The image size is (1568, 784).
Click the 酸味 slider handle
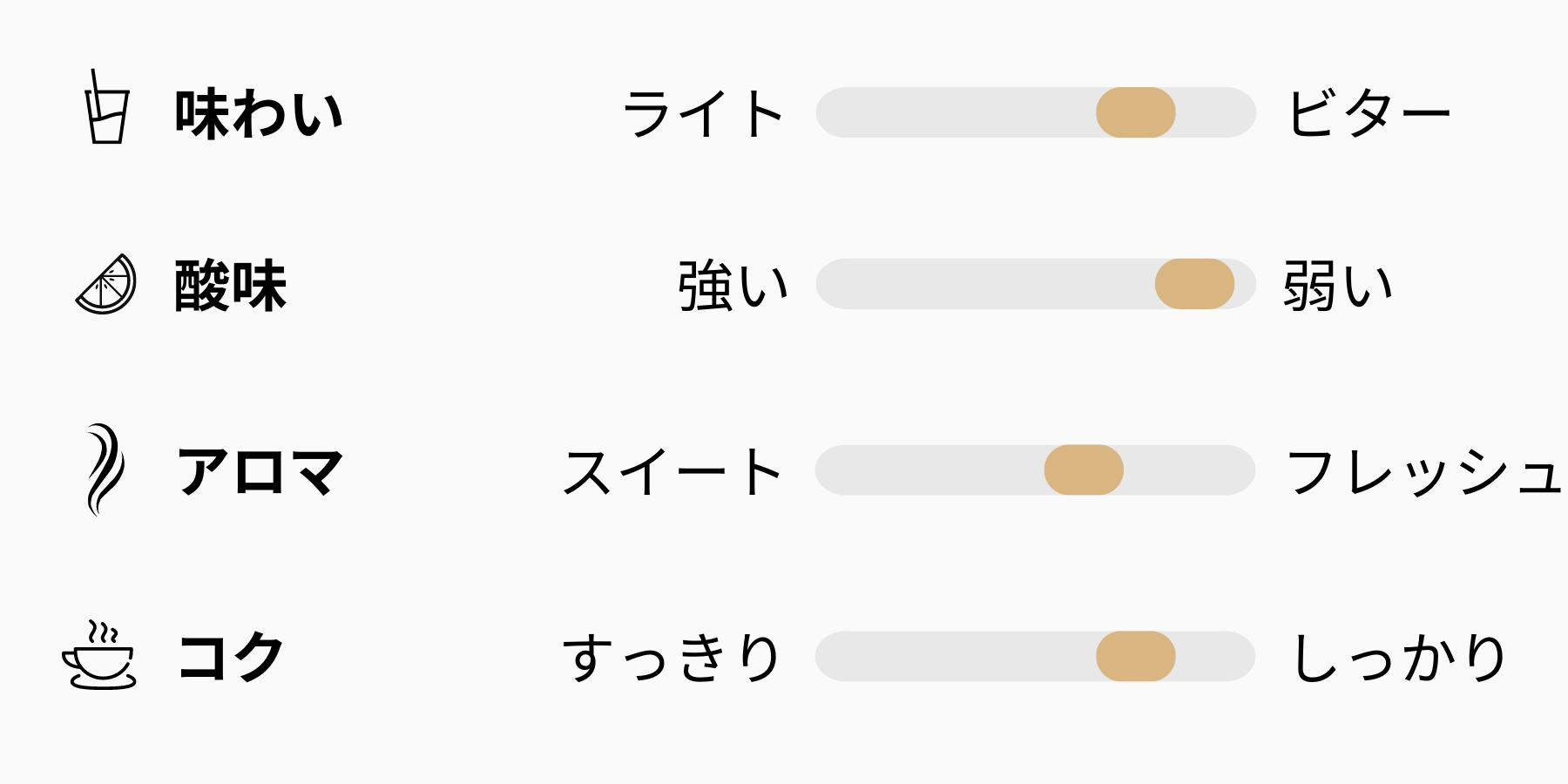point(1194,284)
